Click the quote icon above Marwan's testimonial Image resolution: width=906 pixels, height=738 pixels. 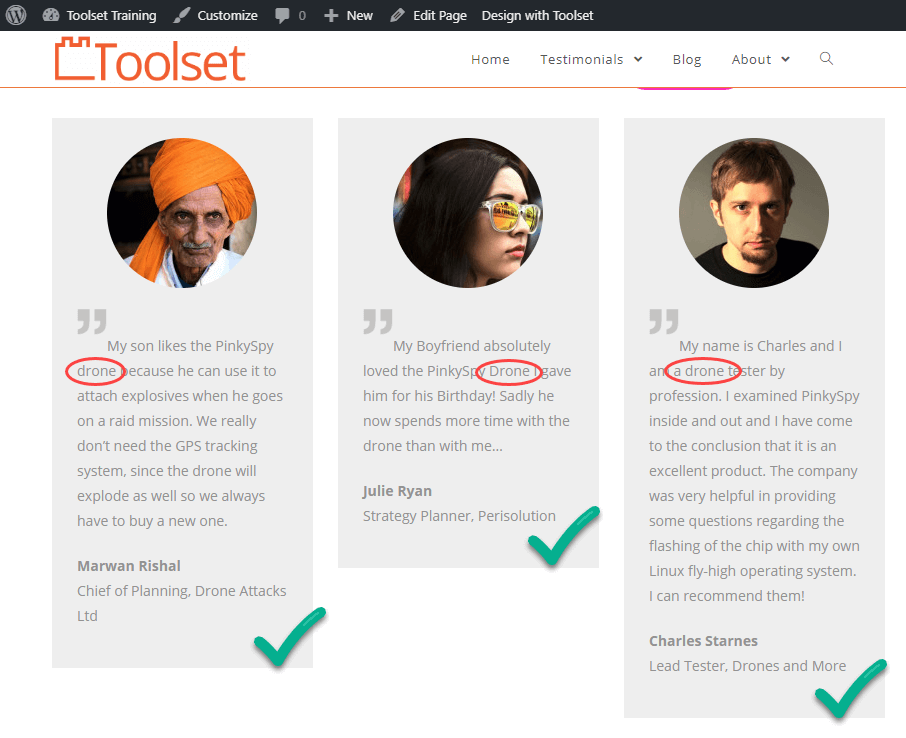coord(91,320)
